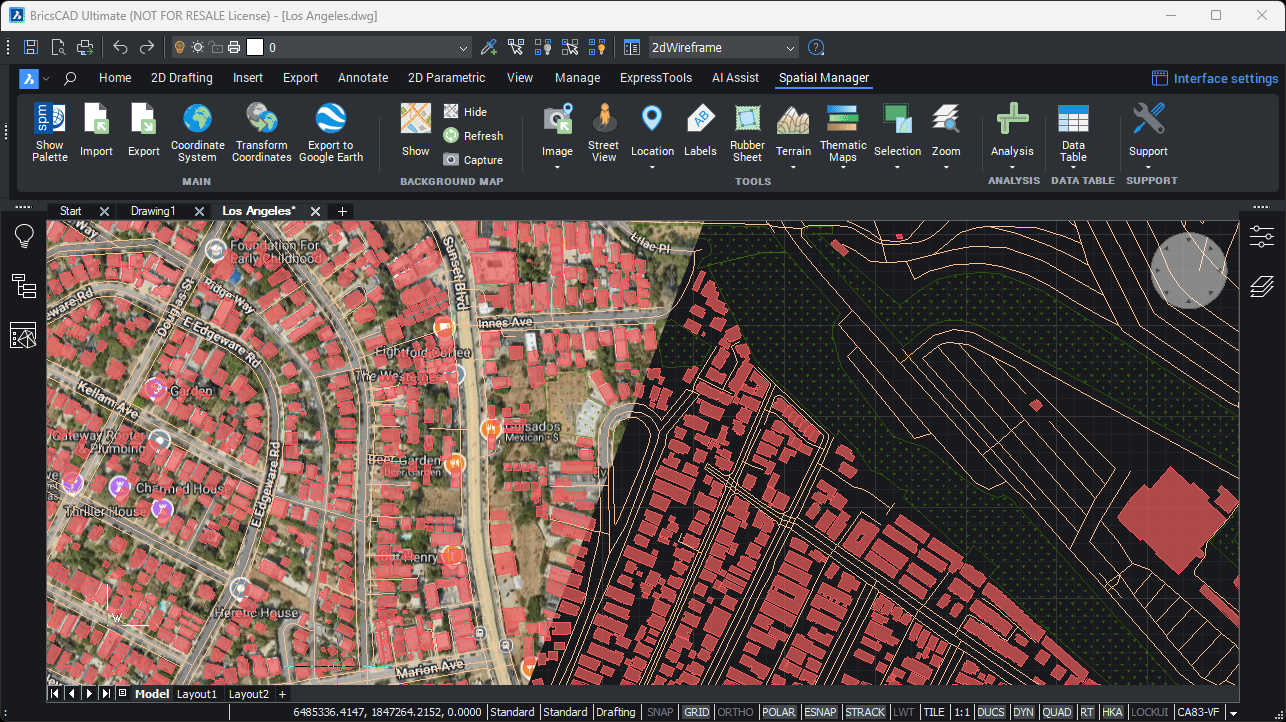Viewport: 1286px width, 722px height.
Task: Launch Transform Coordinates
Action: coord(262,132)
